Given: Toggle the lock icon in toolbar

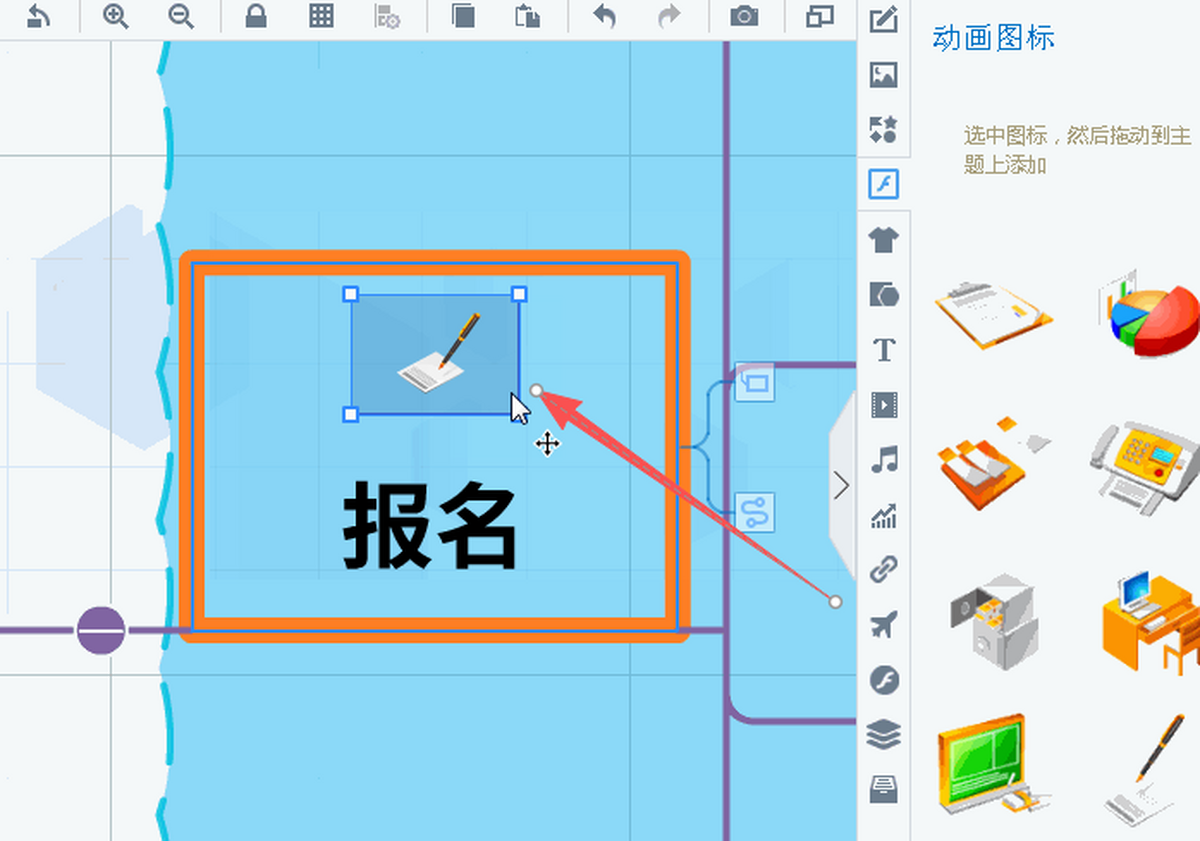Looking at the screenshot, I should (x=256, y=17).
